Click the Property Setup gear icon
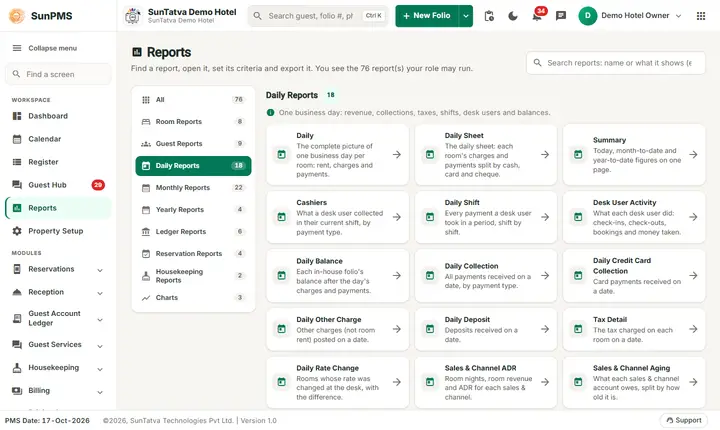This screenshot has height=430, width=720. tap(17, 231)
